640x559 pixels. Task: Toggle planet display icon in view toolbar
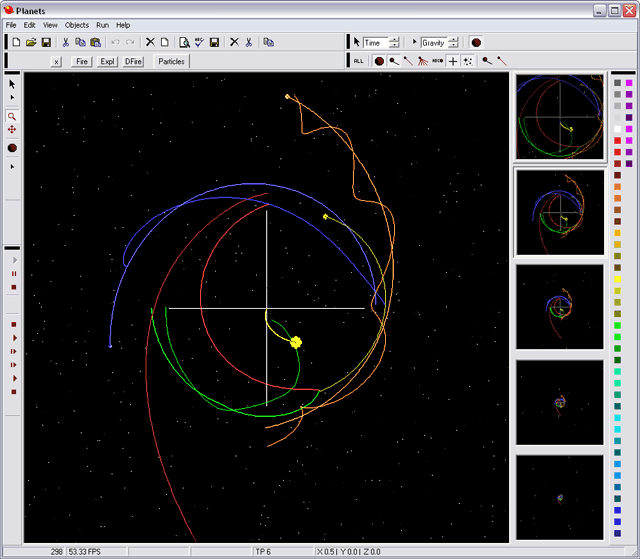[379, 61]
